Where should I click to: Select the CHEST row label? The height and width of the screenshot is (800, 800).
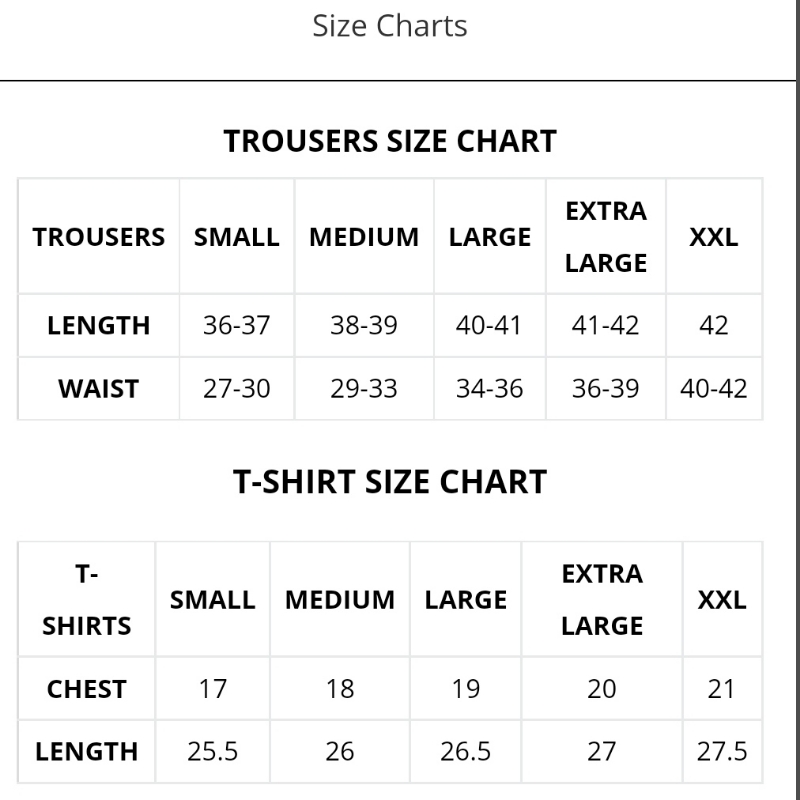87,689
